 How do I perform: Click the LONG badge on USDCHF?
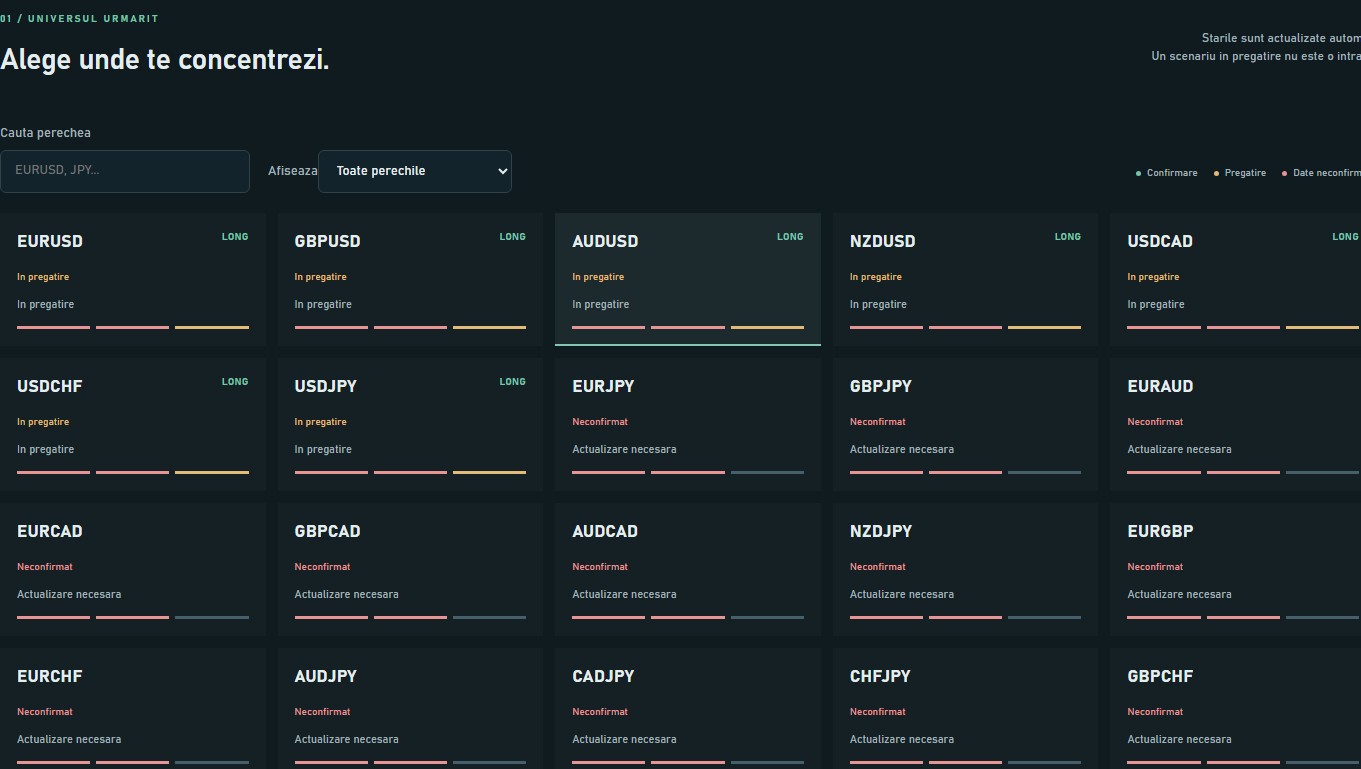pyautogui.click(x=235, y=382)
